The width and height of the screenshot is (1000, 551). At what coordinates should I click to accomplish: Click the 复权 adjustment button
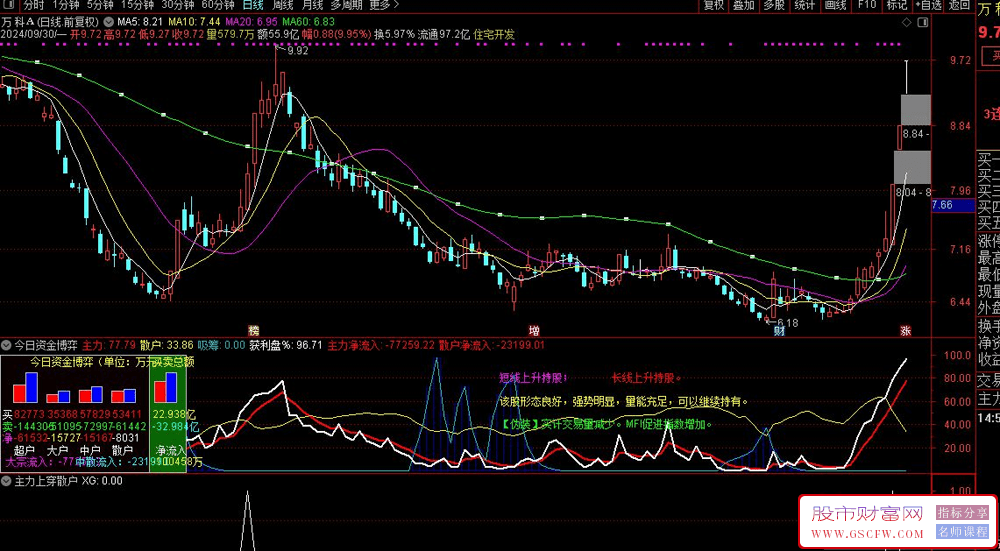(x=714, y=5)
